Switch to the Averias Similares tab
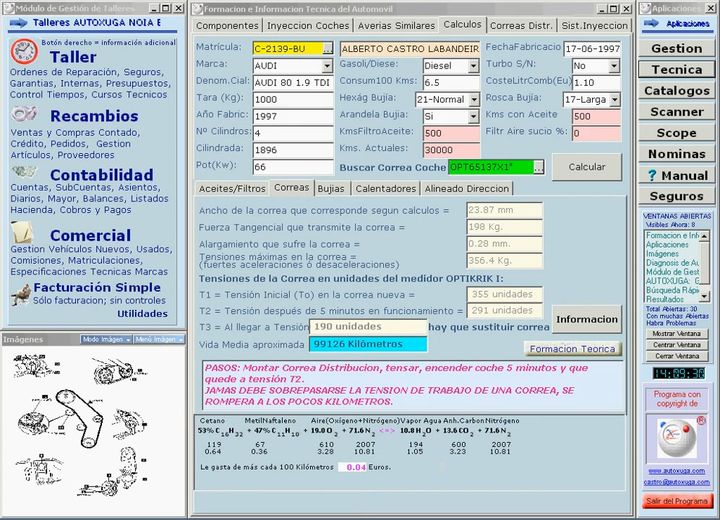720x520 pixels. pyautogui.click(x=396, y=26)
